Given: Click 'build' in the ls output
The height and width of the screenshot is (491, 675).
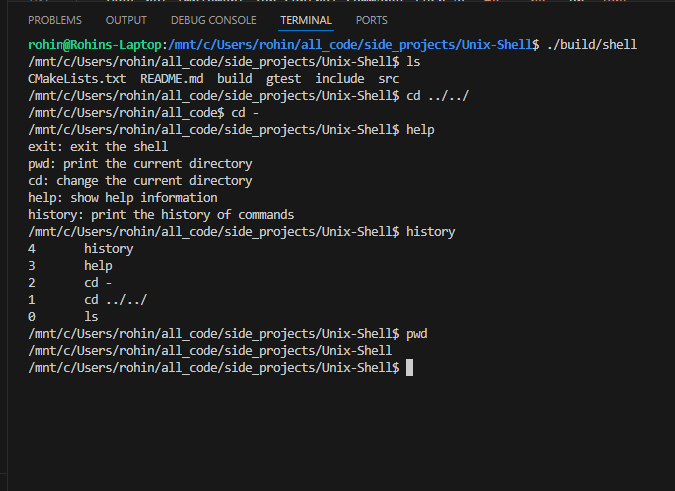Looking at the screenshot, I should pyautogui.click(x=235, y=79).
